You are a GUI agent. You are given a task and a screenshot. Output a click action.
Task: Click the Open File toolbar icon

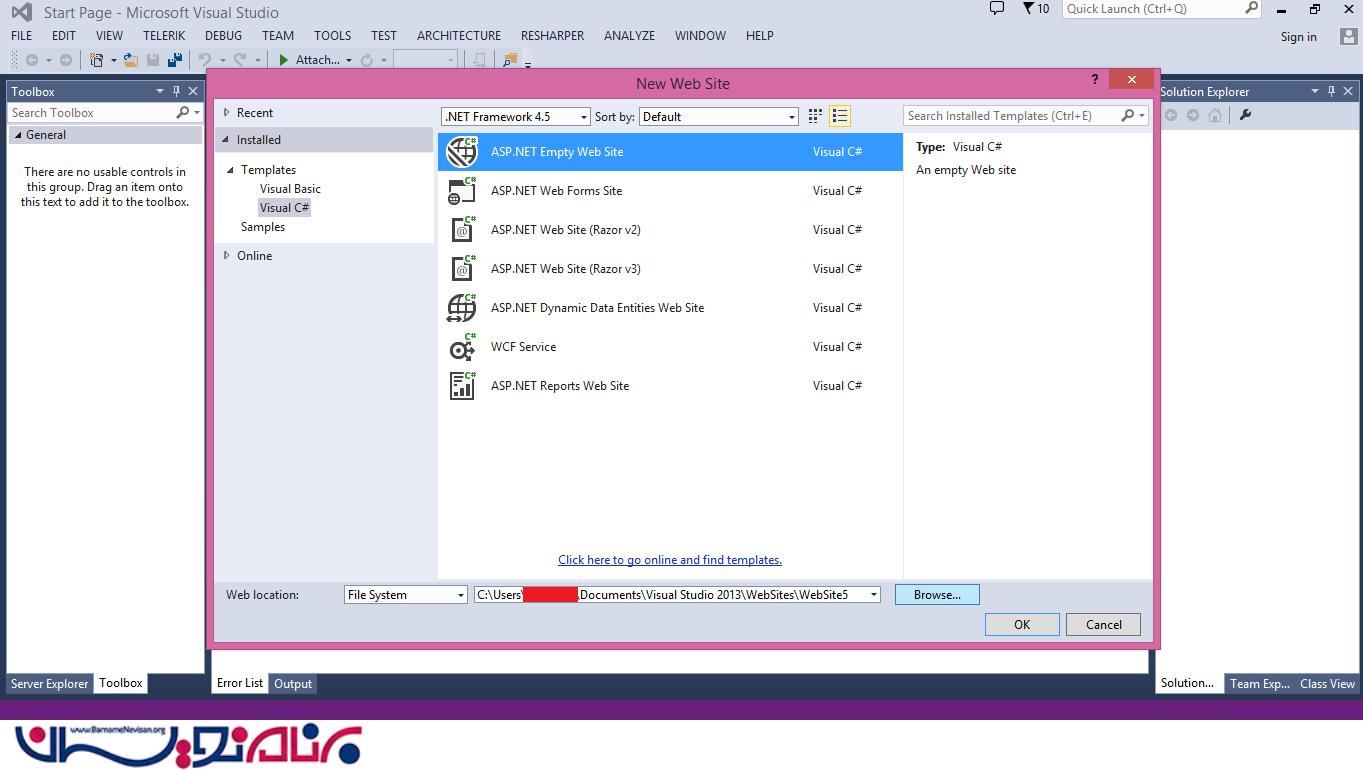click(x=131, y=60)
